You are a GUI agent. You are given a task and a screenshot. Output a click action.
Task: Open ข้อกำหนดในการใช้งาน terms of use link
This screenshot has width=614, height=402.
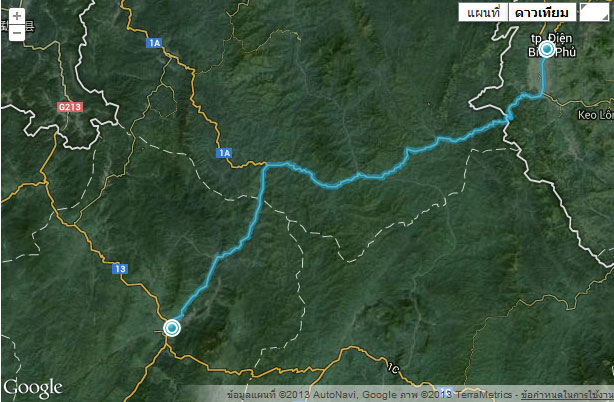pos(567,395)
